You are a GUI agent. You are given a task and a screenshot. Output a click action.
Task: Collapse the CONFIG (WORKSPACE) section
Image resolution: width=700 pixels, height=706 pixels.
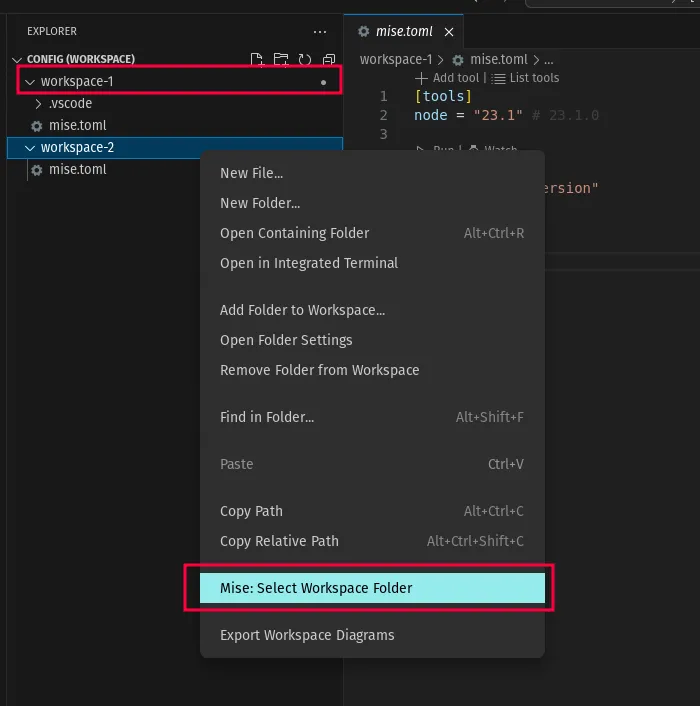pyautogui.click(x=17, y=60)
